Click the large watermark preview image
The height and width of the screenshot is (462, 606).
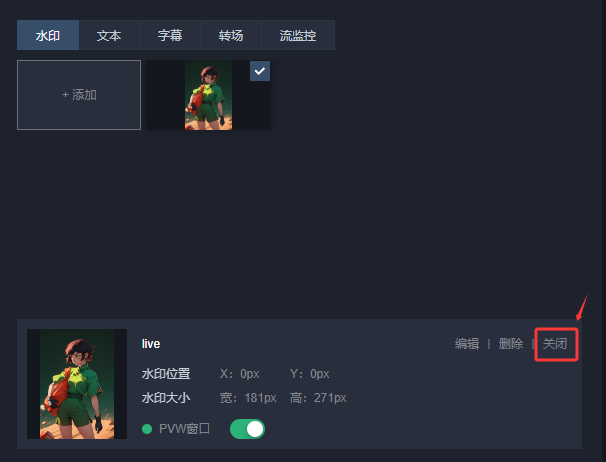(77, 384)
